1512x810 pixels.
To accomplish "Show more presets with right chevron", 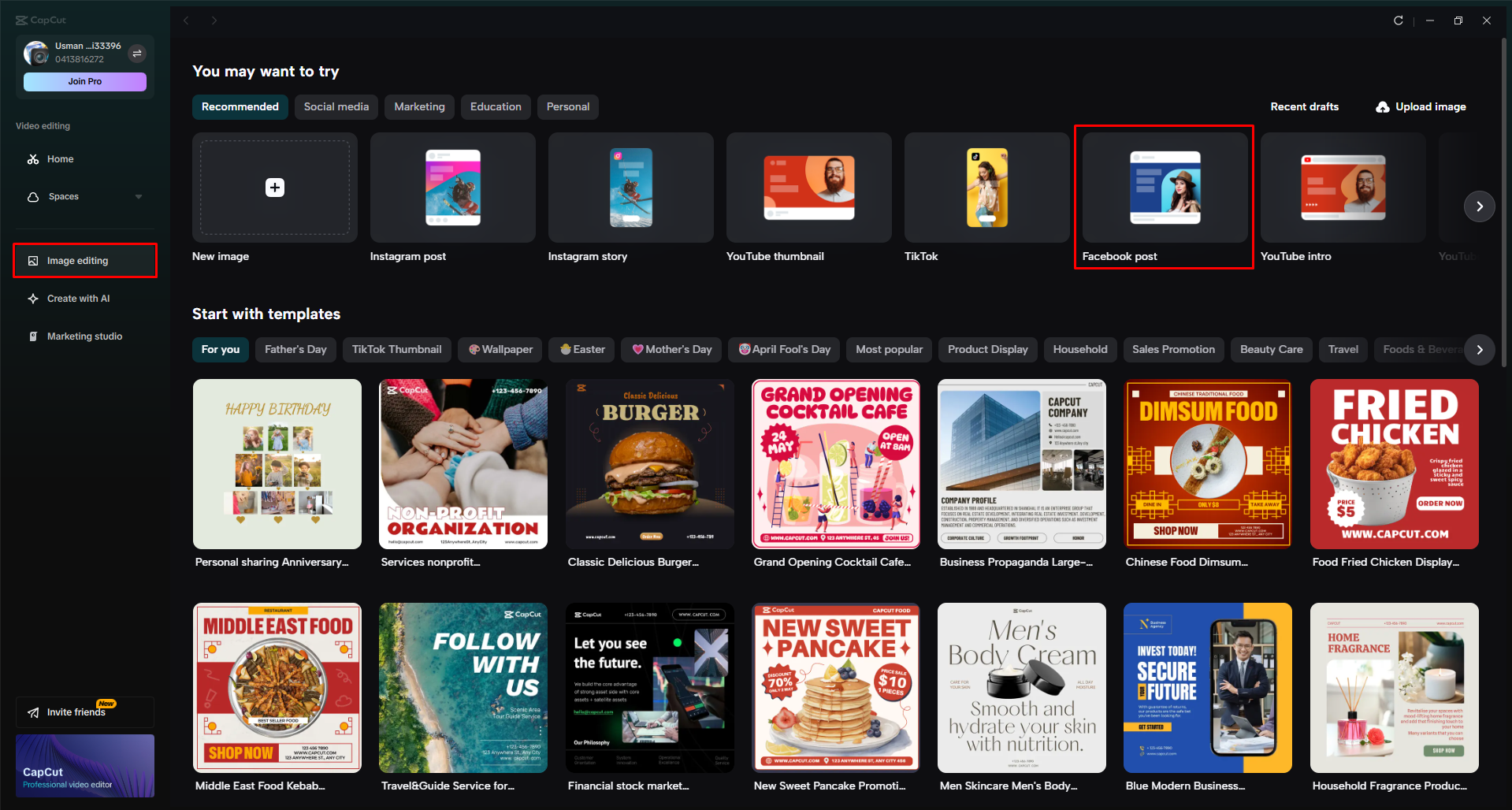I will 1480,206.
